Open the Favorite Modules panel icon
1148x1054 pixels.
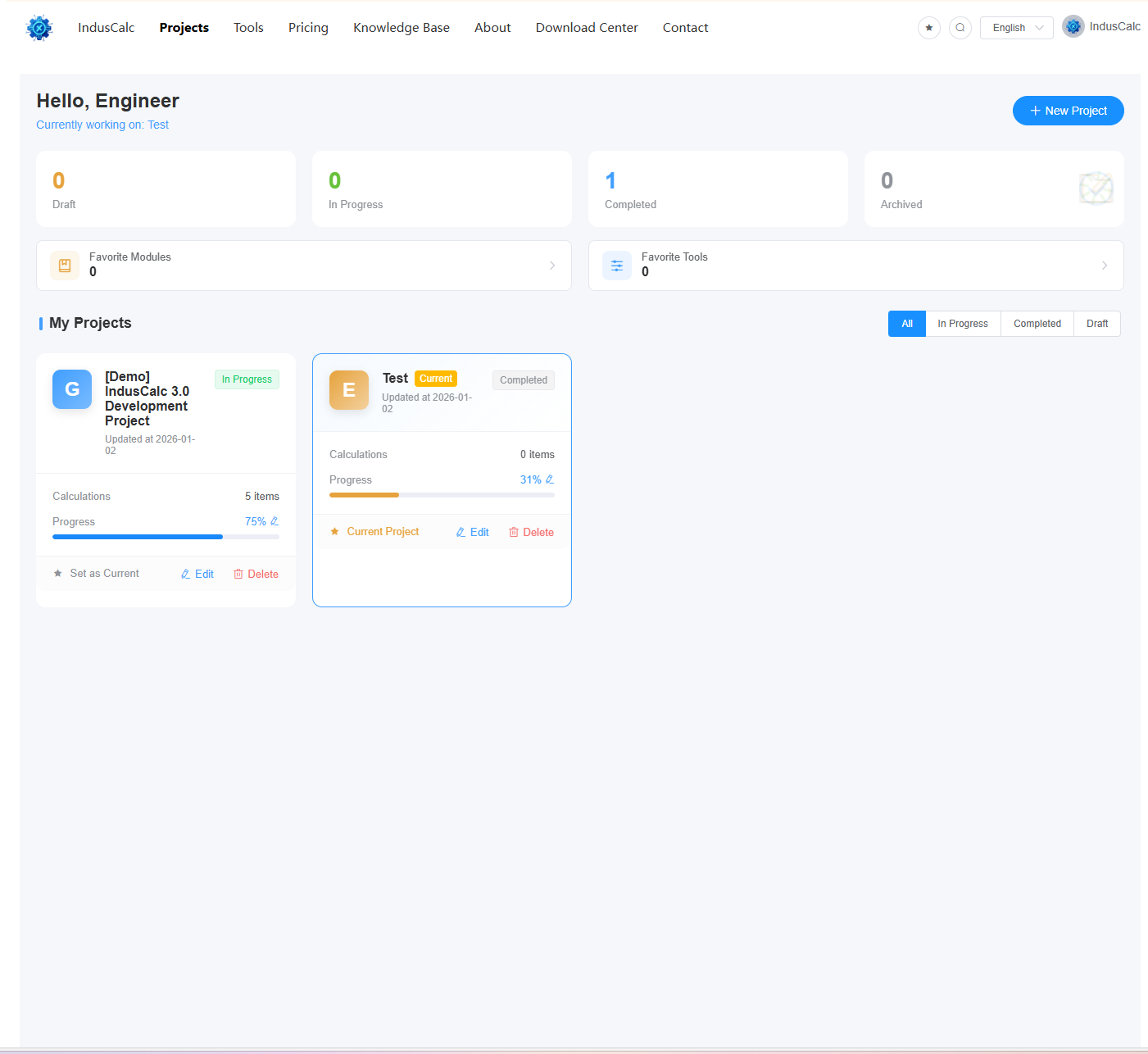[65, 265]
